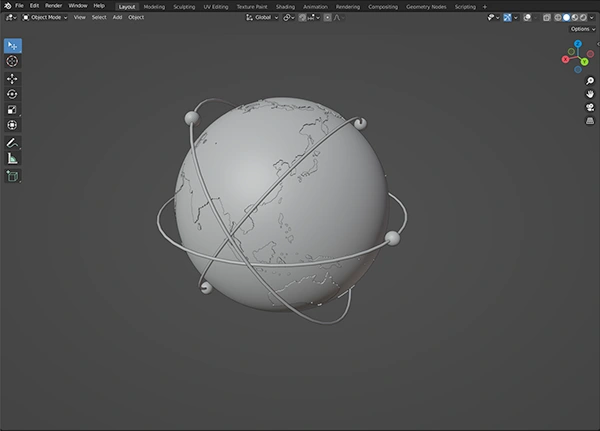
Task: Expand the Options dropdown
Action: tap(583, 29)
